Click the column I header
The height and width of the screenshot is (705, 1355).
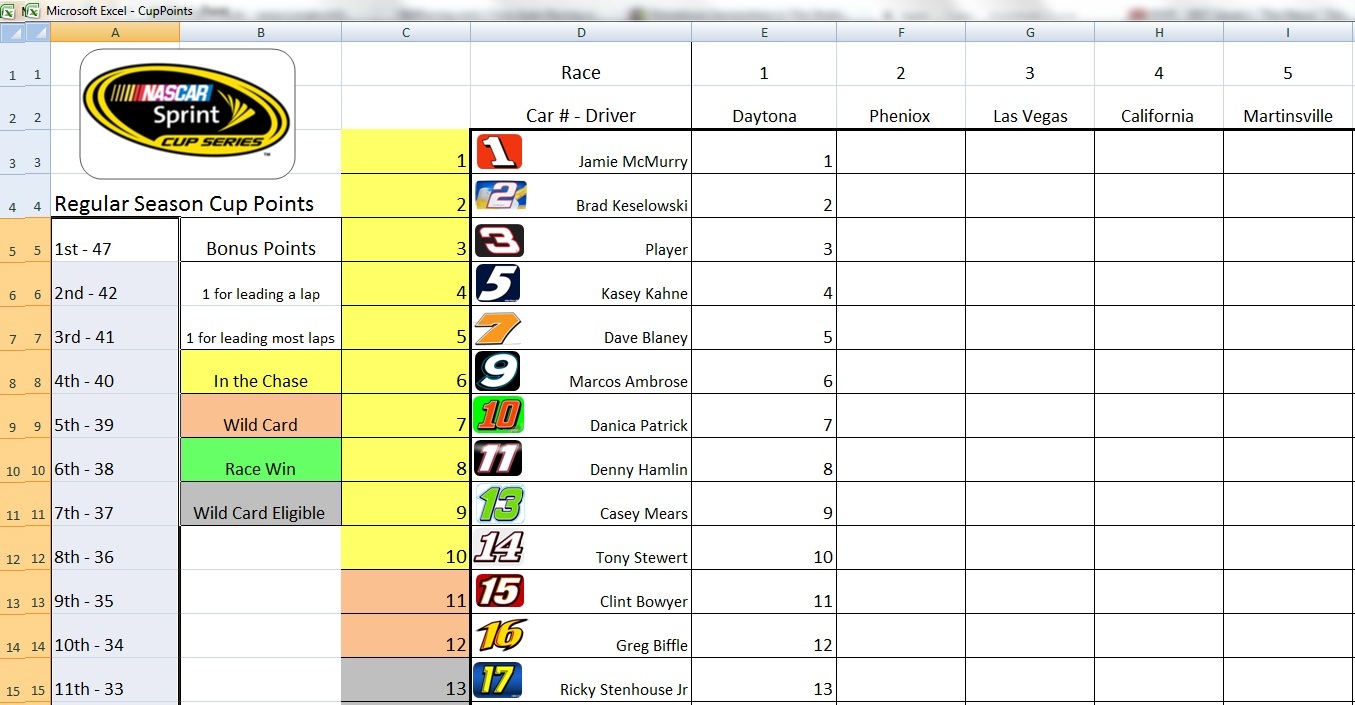pos(1288,32)
